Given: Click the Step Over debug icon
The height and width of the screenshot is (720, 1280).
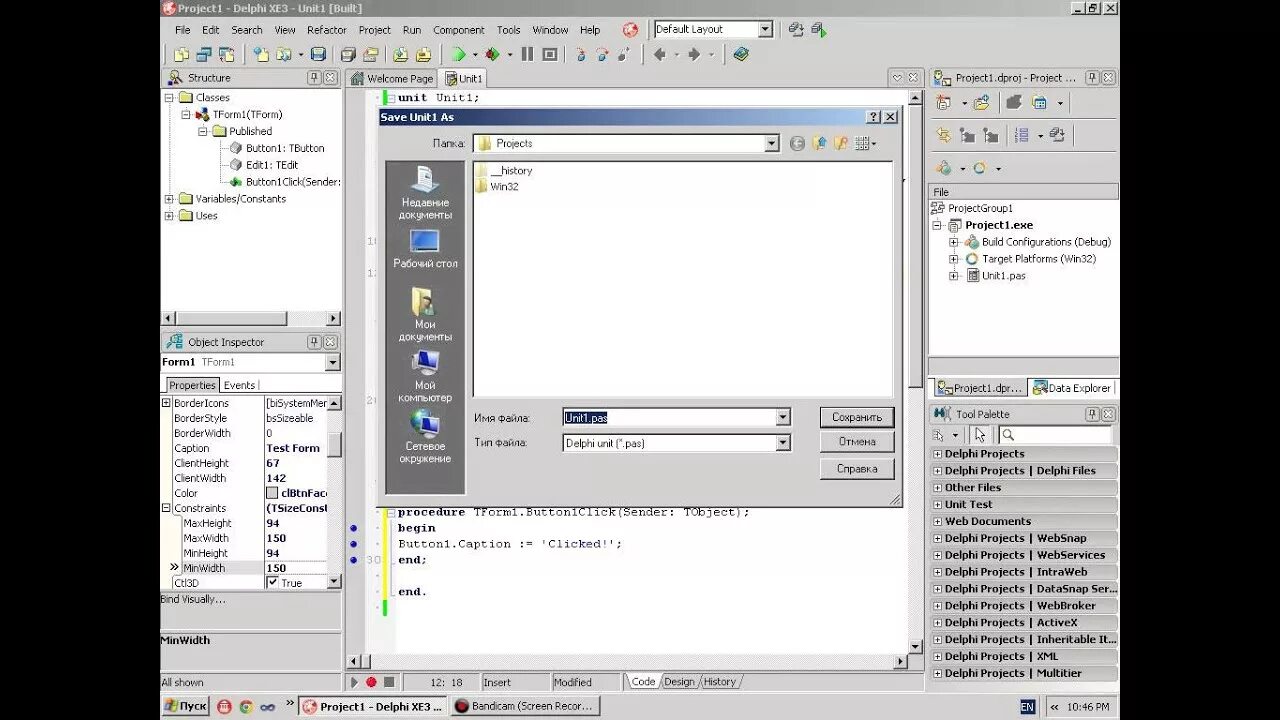Looking at the screenshot, I should coord(602,54).
